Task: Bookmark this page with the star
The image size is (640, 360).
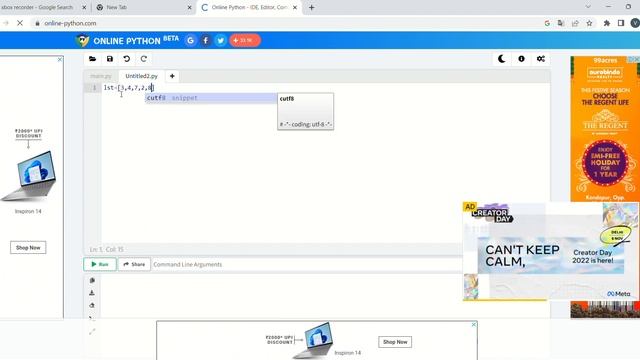Action: 589,23
